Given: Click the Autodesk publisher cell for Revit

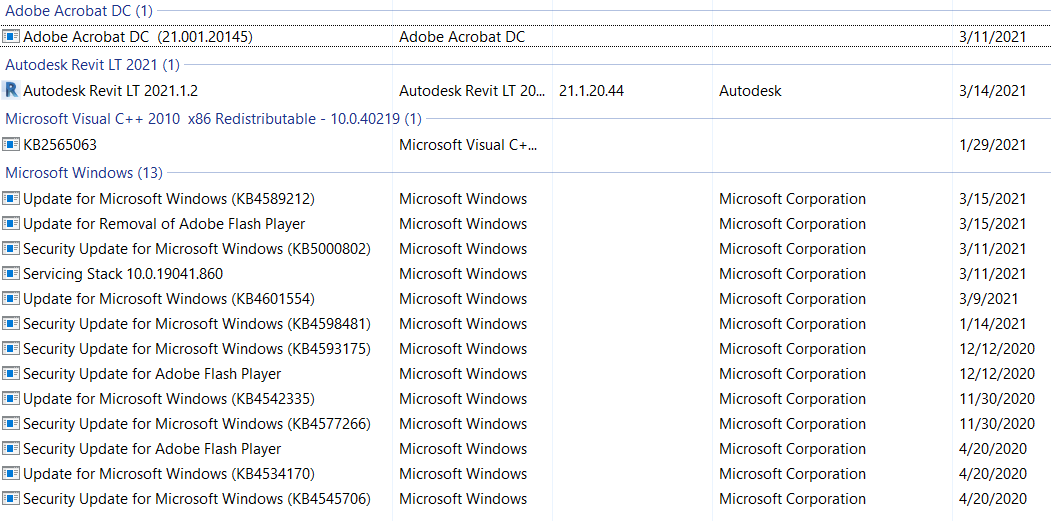Looking at the screenshot, I should 750,91.
